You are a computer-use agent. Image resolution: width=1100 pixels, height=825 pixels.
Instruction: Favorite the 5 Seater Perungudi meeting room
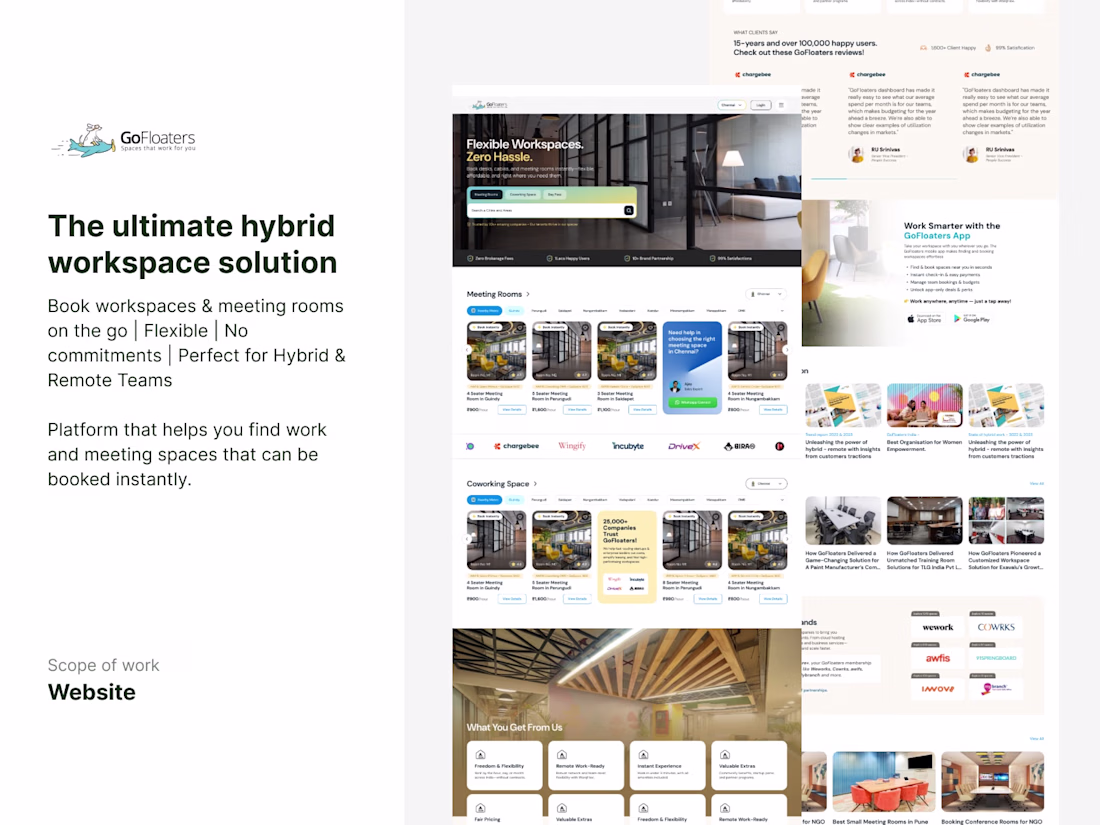[x=586, y=327]
